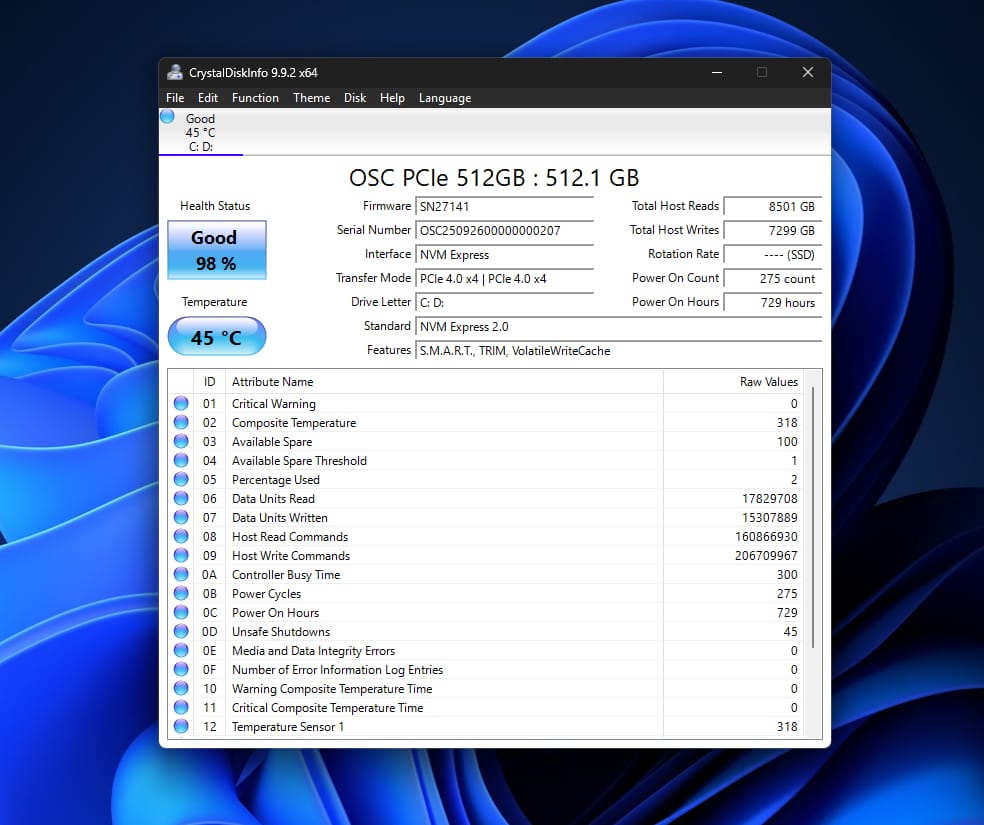Image resolution: width=984 pixels, height=825 pixels.
Task: Click status orb for Warning Composite Temperature Time
Action: (x=181, y=688)
